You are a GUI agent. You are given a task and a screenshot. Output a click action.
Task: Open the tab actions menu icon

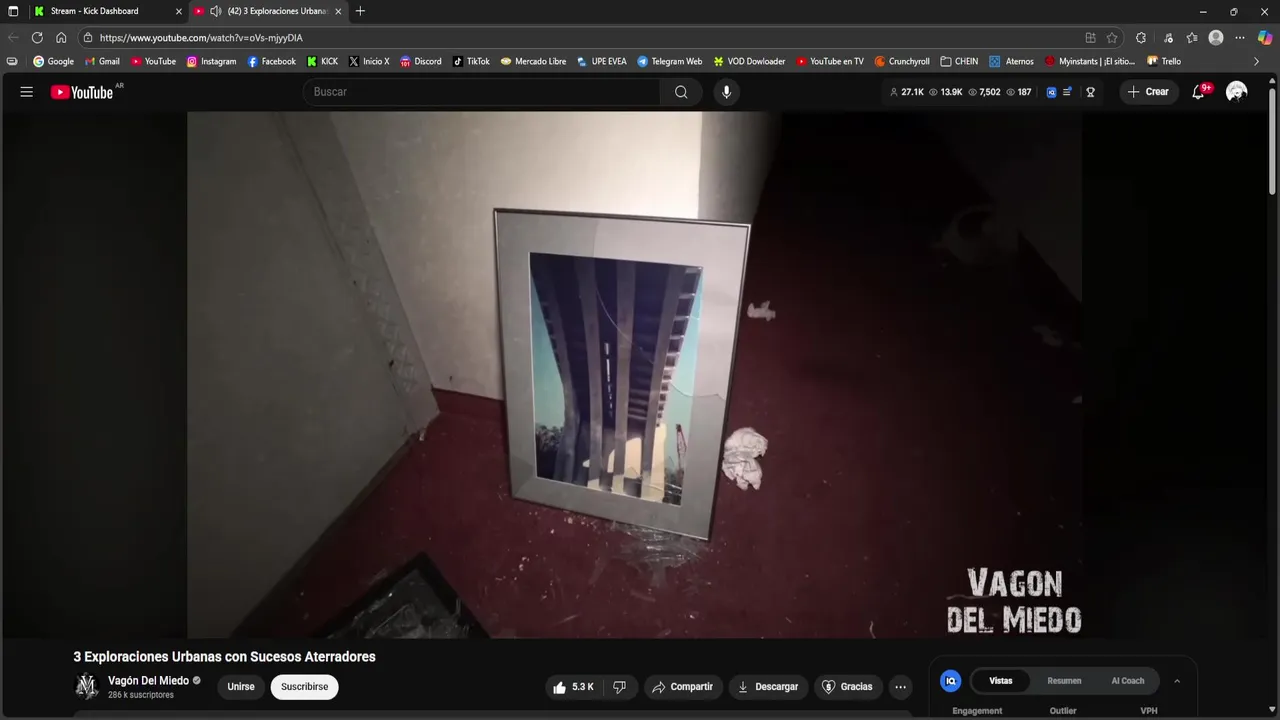click(x=13, y=11)
